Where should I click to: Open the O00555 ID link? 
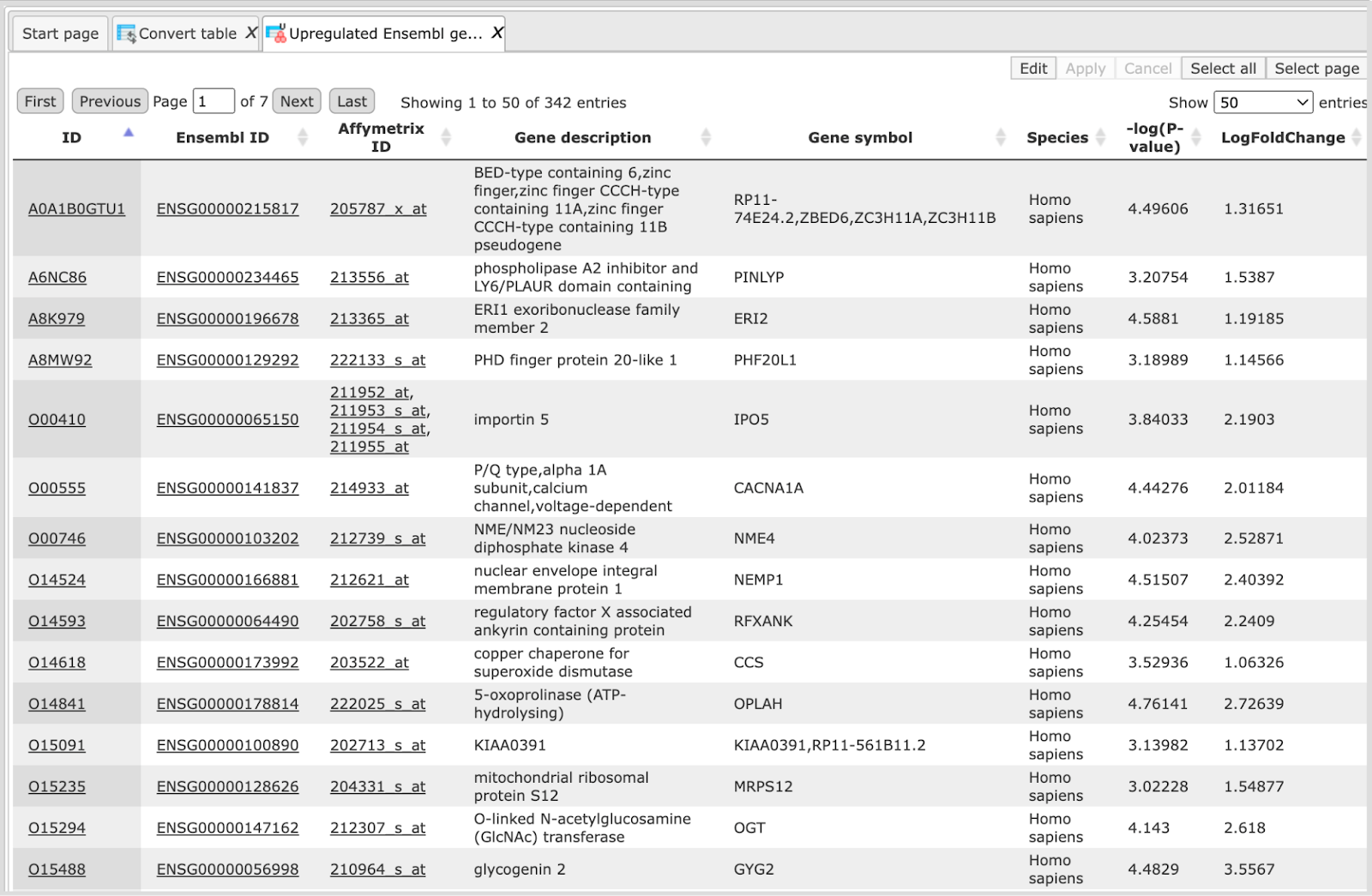[x=57, y=488]
